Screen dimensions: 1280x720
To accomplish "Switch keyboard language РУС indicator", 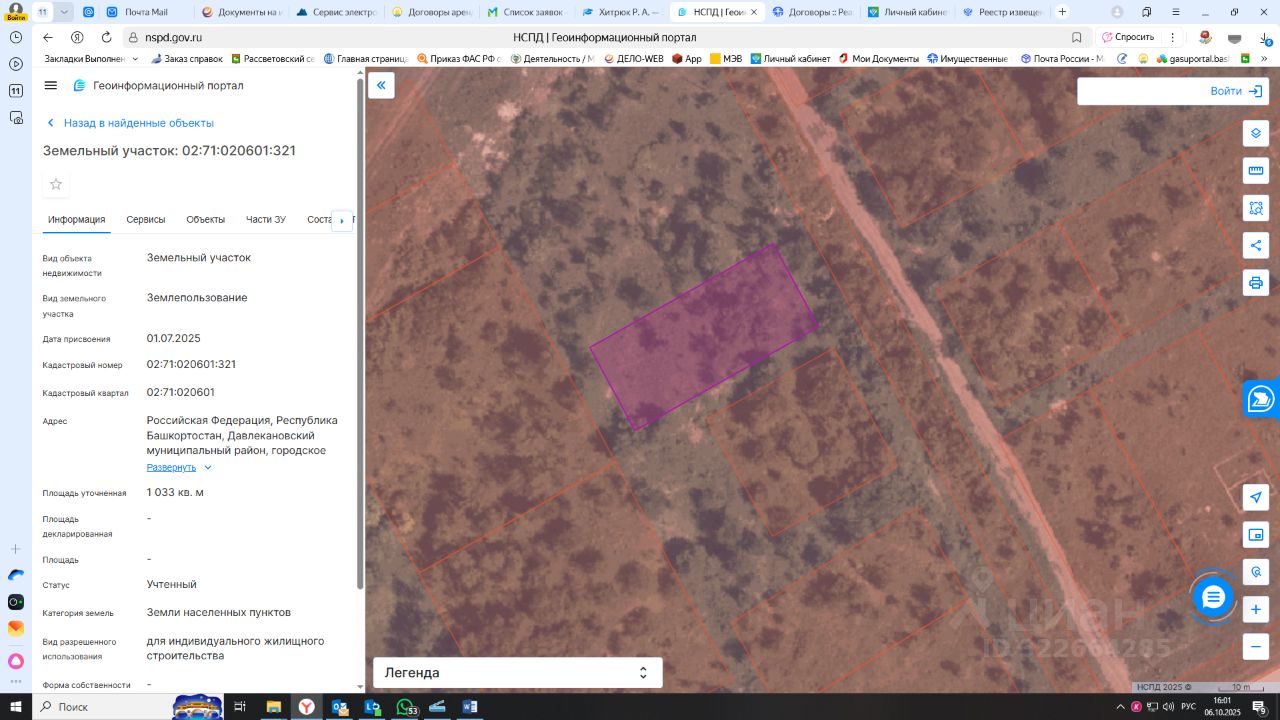I will click(1188, 707).
